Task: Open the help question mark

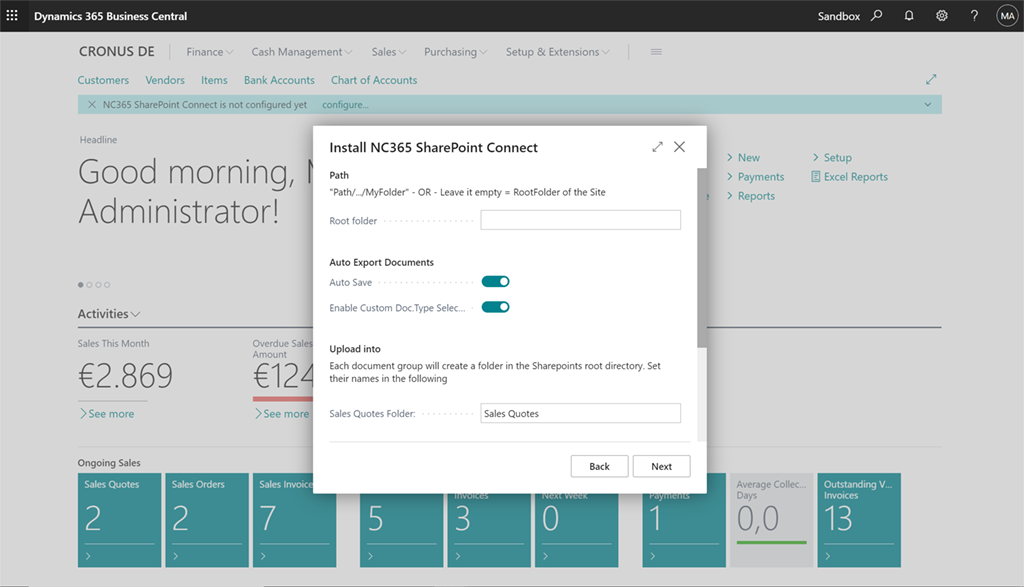Action: coord(974,16)
